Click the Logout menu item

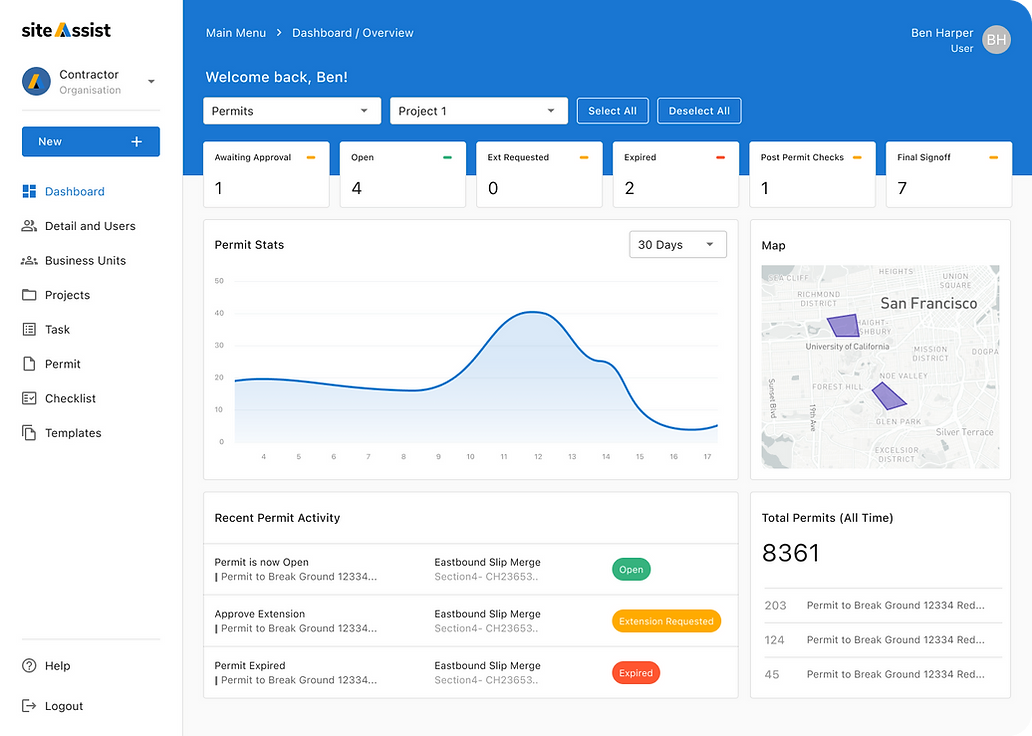[x=63, y=706]
